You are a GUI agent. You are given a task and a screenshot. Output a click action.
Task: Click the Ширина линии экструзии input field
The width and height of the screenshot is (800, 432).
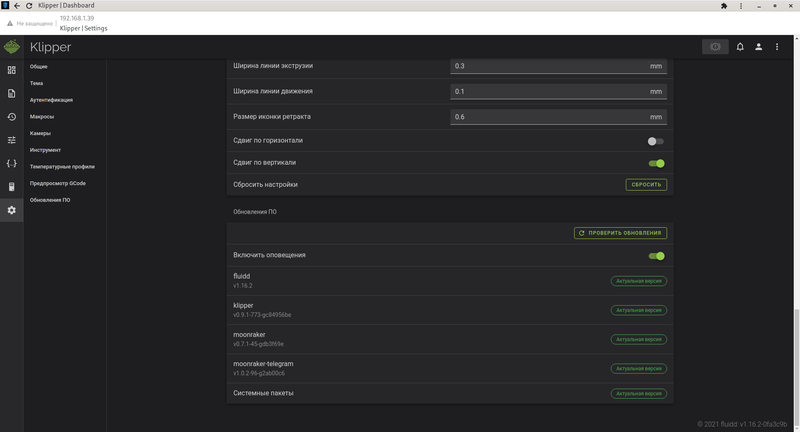coord(550,66)
